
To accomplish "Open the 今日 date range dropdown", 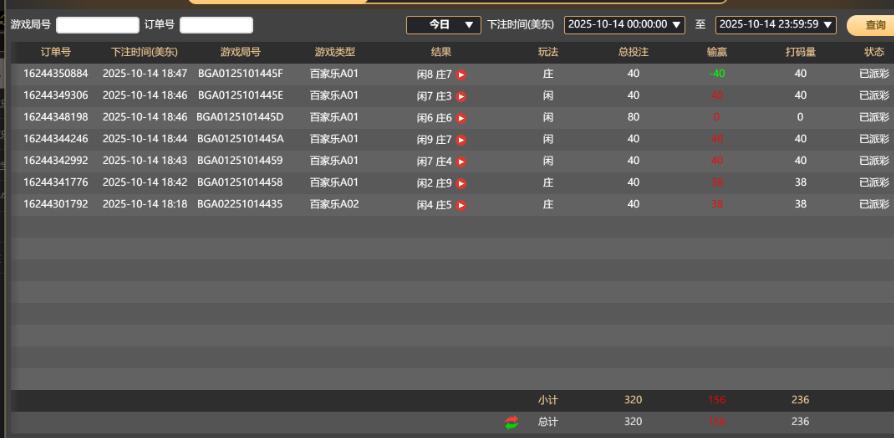I will click(x=443, y=25).
